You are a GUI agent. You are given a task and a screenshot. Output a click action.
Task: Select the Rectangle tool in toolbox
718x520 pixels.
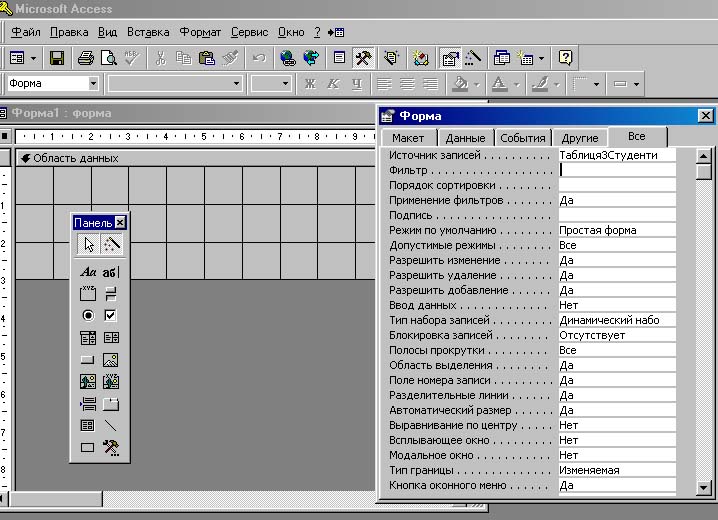(x=88, y=447)
